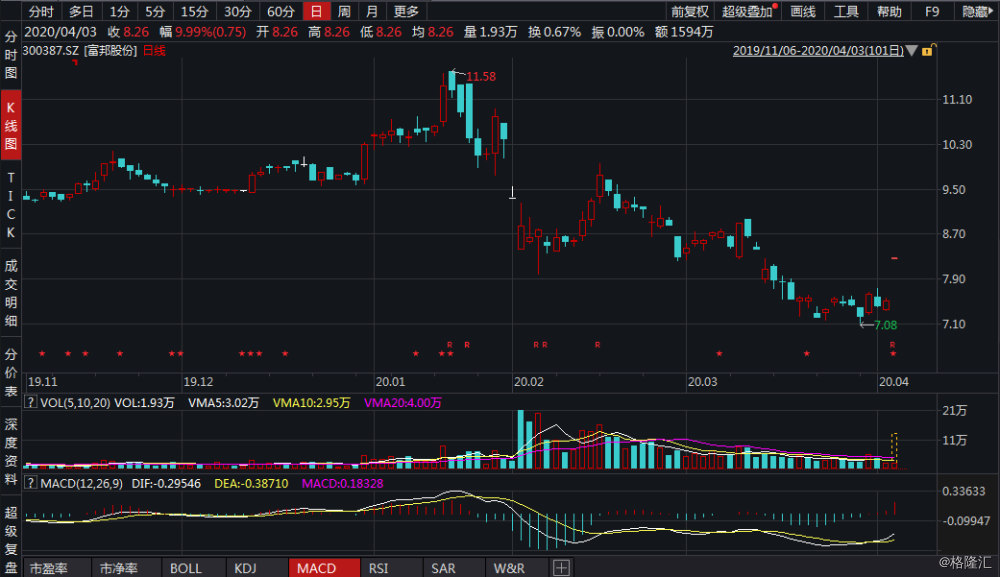Click the 7.08 low price marker
Image resolution: width=1000 pixels, height=577 pixels.
tap(885, 325)
